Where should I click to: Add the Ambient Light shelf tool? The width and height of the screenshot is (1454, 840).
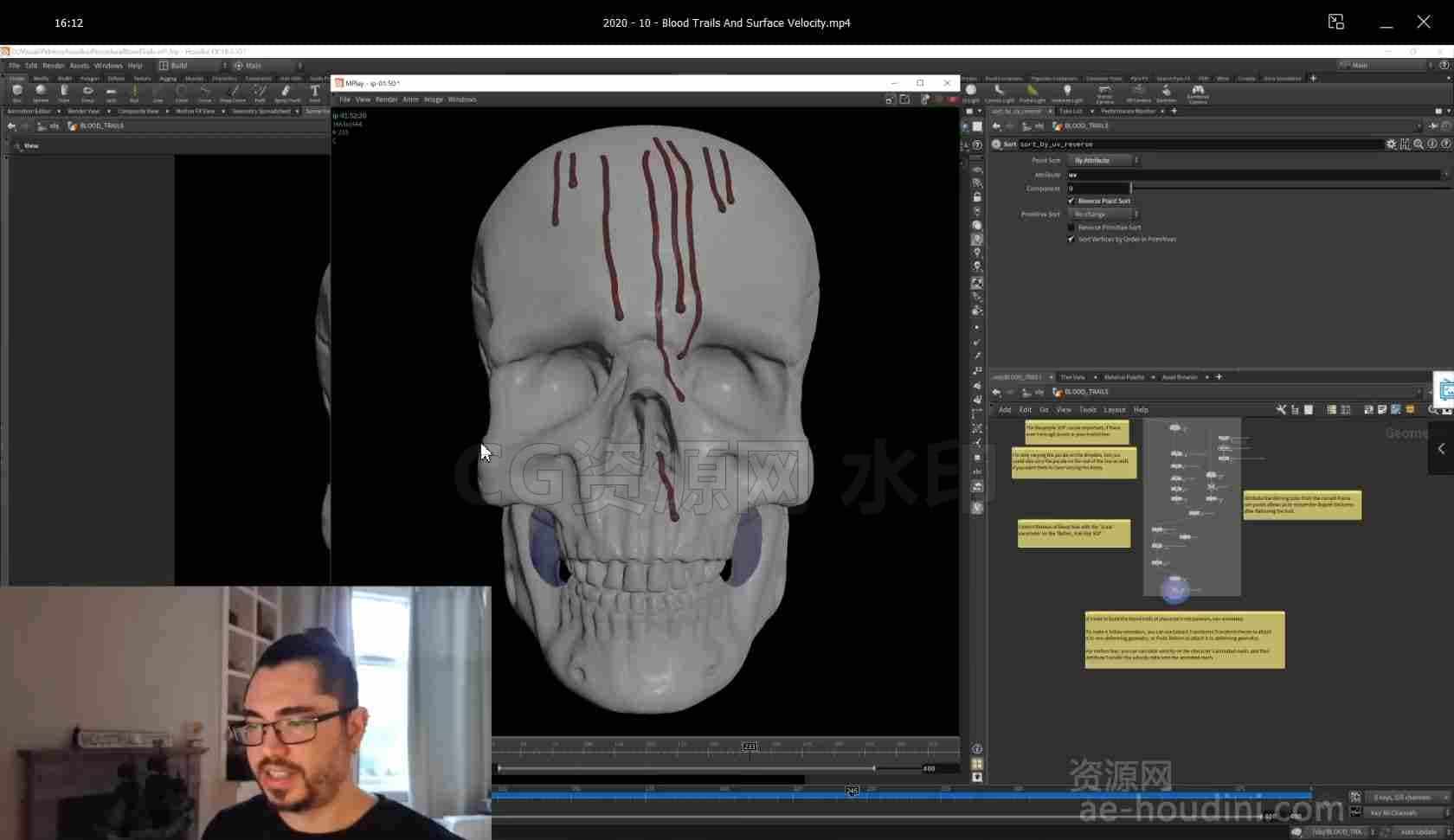(x=1067, y=93)
